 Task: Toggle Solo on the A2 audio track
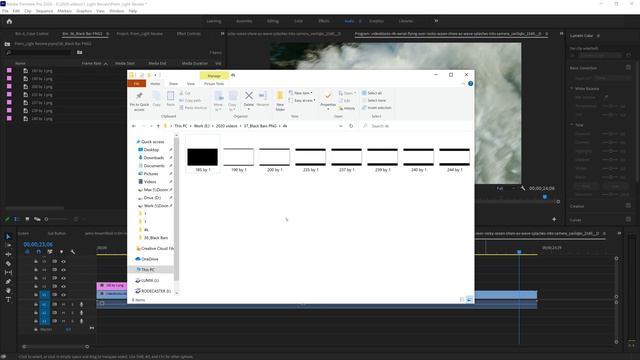click(73, 313)
